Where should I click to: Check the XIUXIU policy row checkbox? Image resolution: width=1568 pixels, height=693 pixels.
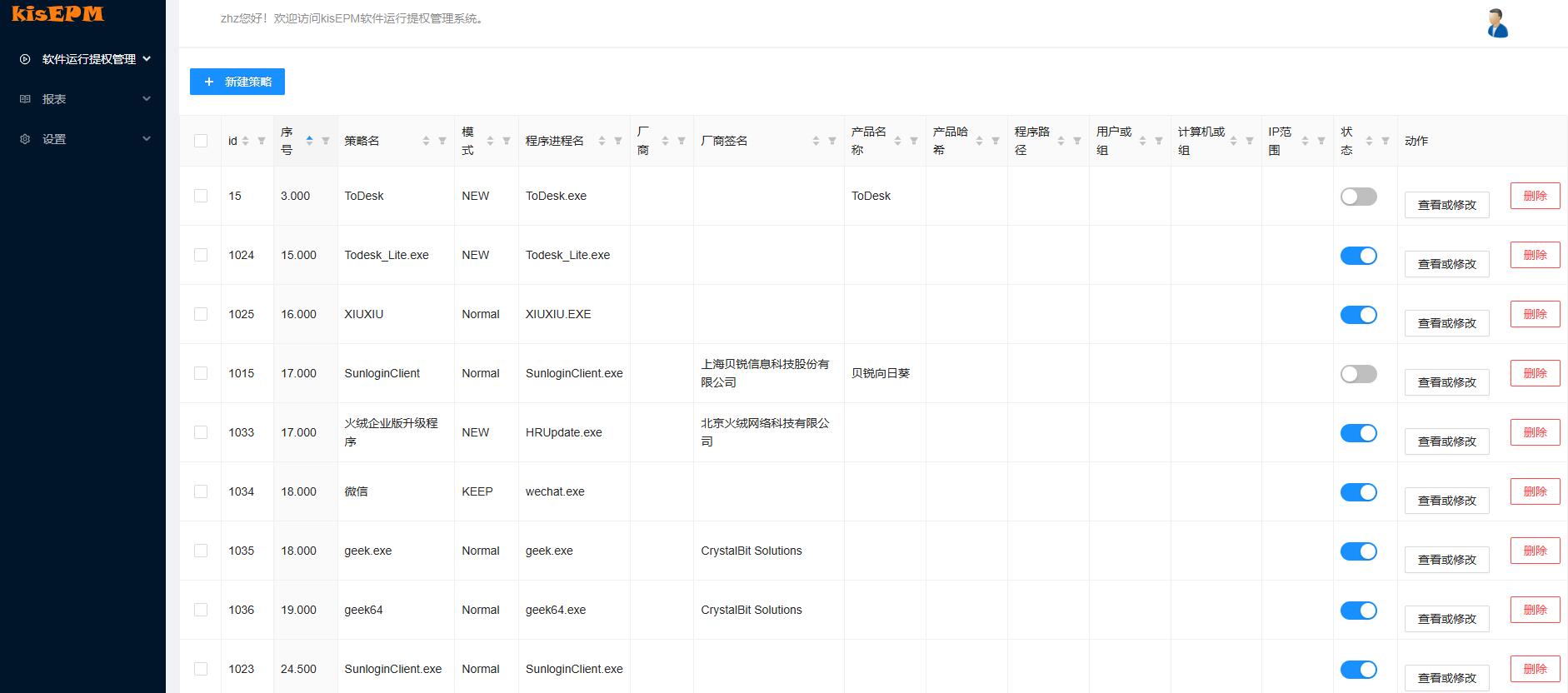(201, 314)
